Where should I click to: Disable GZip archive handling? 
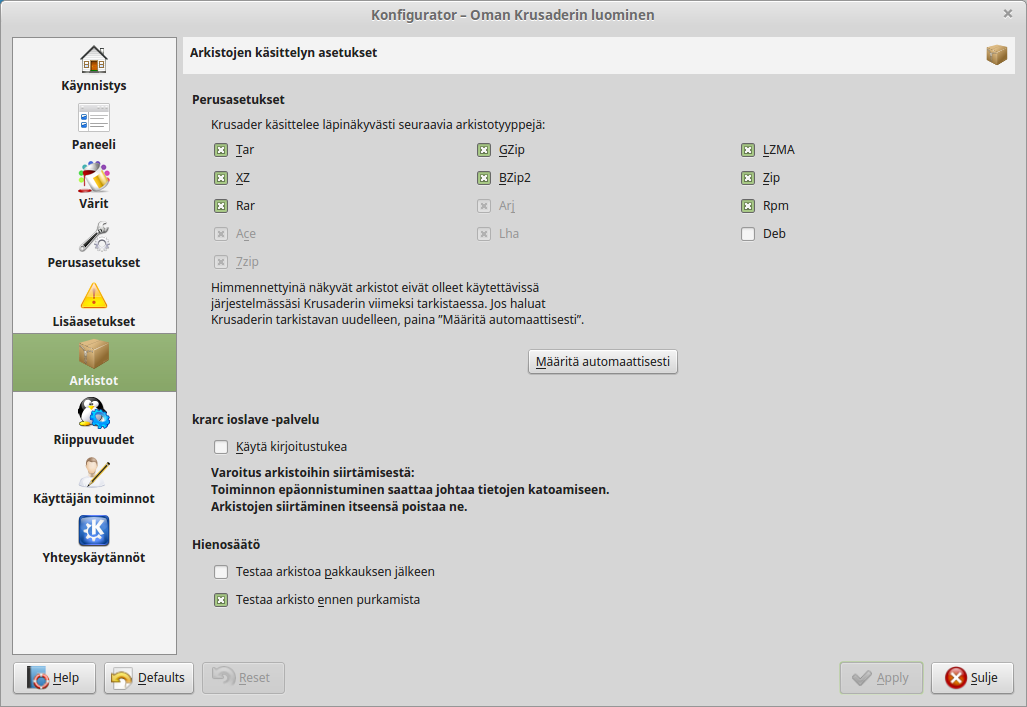(484, 150)
